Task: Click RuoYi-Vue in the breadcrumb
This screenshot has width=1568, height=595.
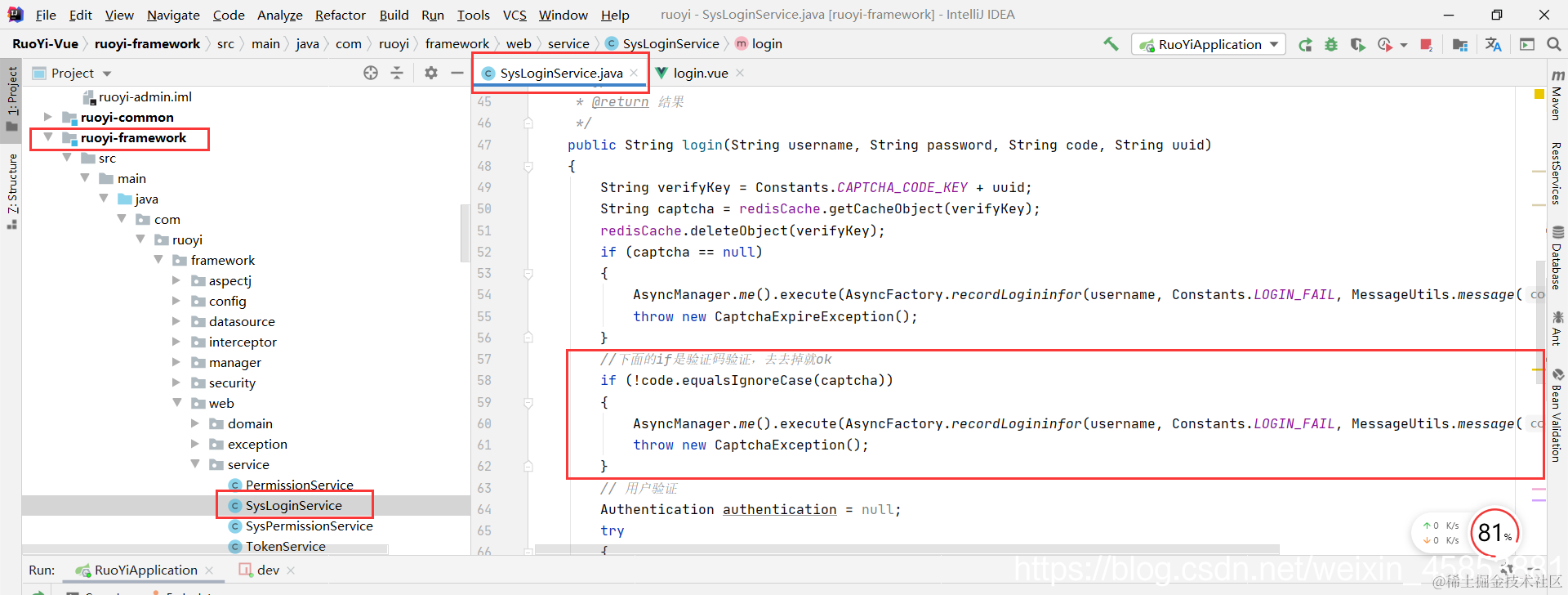Action: (x=46, y=44)
